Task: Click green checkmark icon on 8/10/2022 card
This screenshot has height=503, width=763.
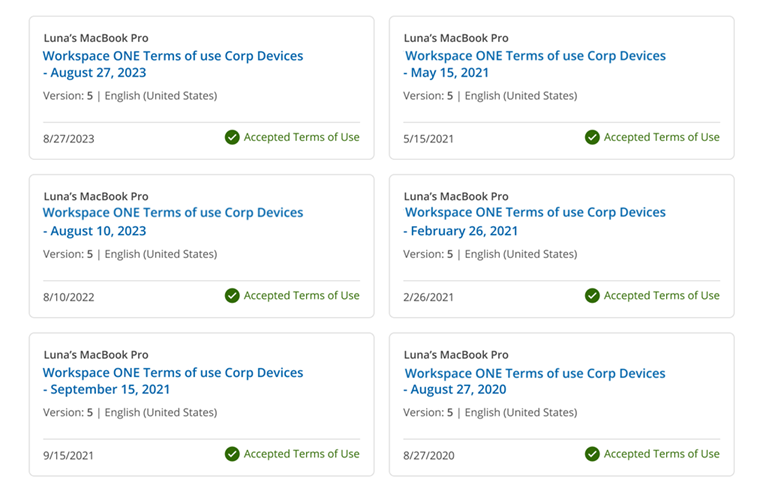Action: click(232, 295)
